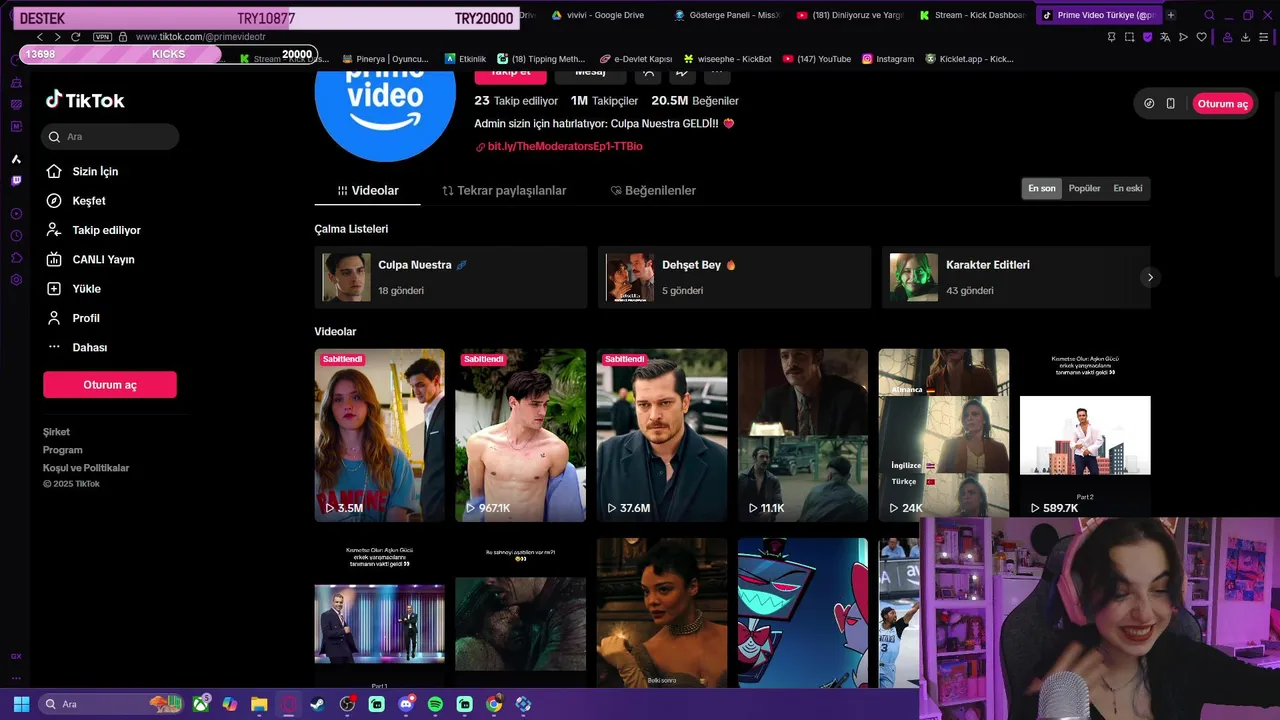
Task: Open Discord from the taskbar
Action: (406, 704)
